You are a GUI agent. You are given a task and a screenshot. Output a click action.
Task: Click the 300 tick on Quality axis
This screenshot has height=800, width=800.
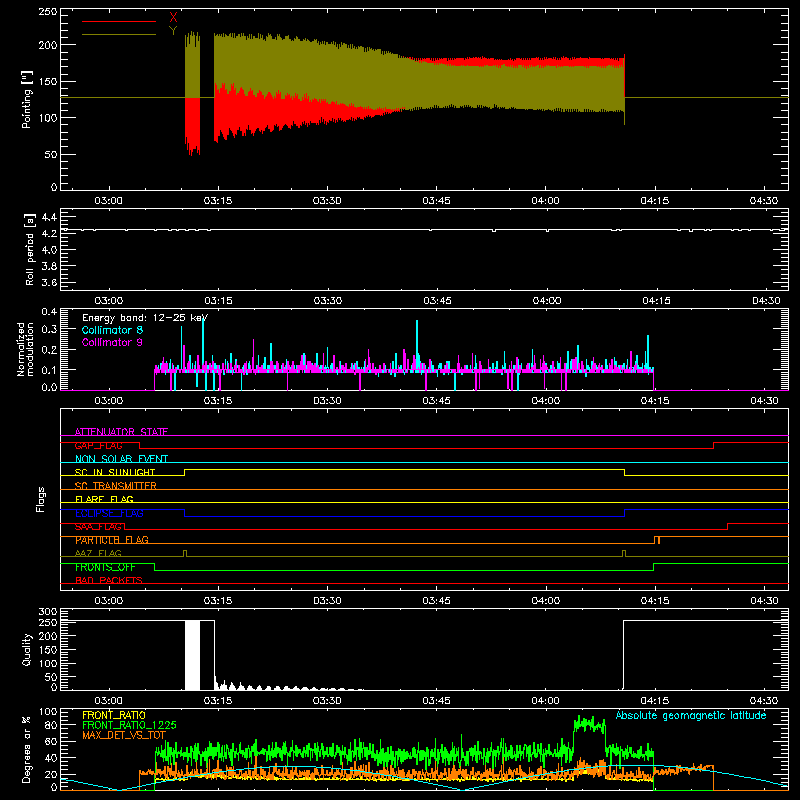coord(47,612)
